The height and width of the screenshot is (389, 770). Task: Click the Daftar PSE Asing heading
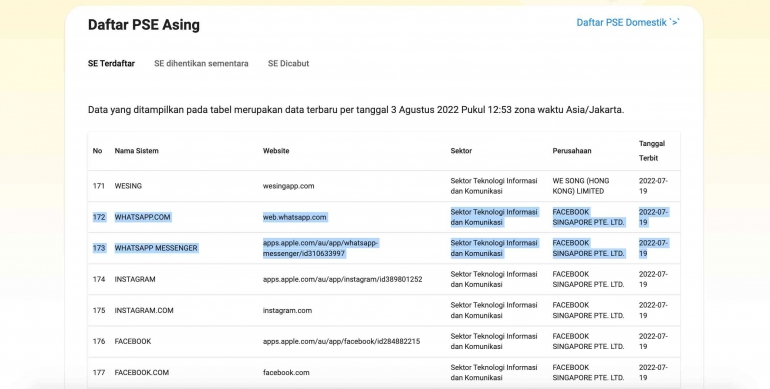(144, 25)
